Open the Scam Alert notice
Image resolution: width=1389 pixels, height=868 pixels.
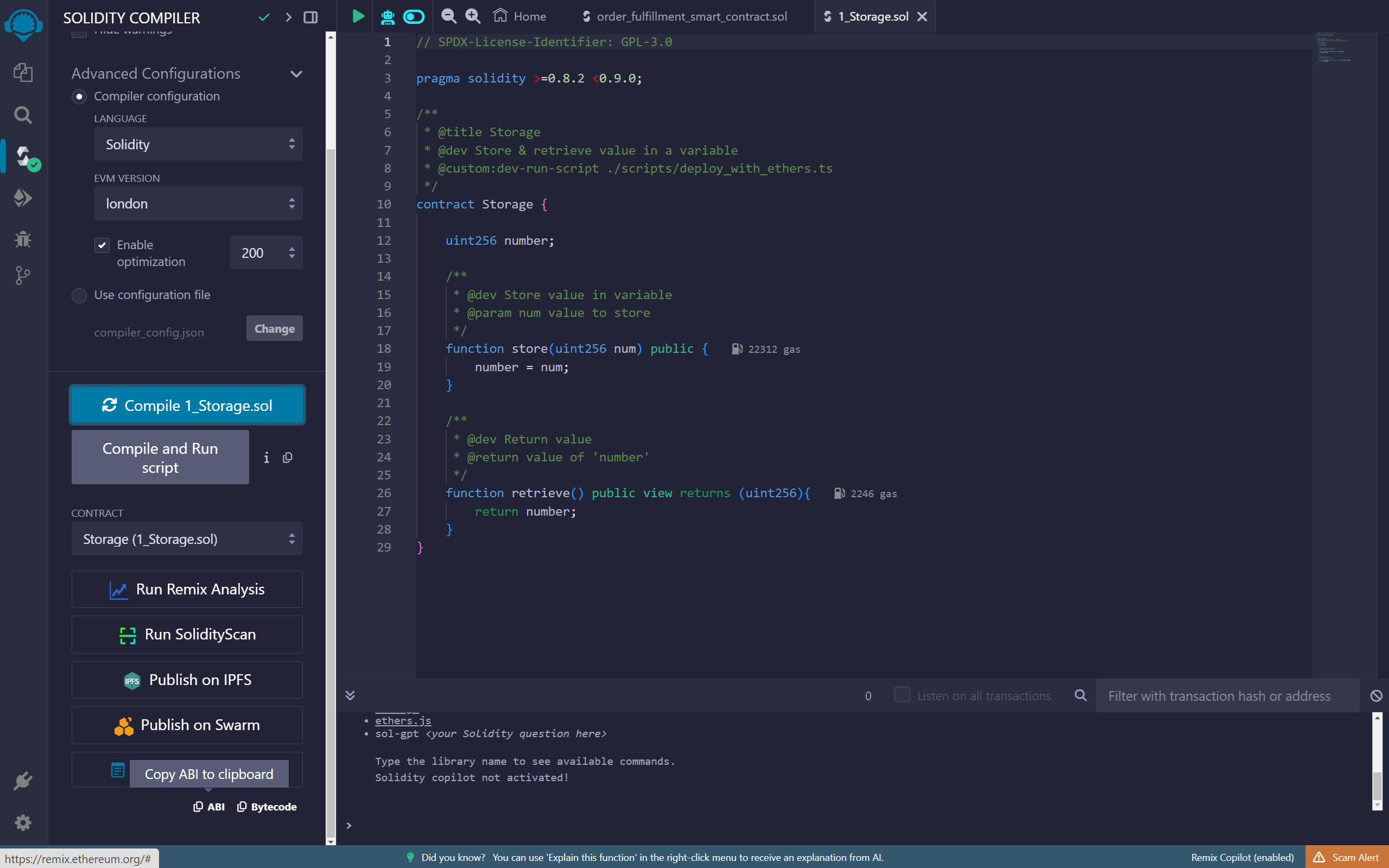1347,857
